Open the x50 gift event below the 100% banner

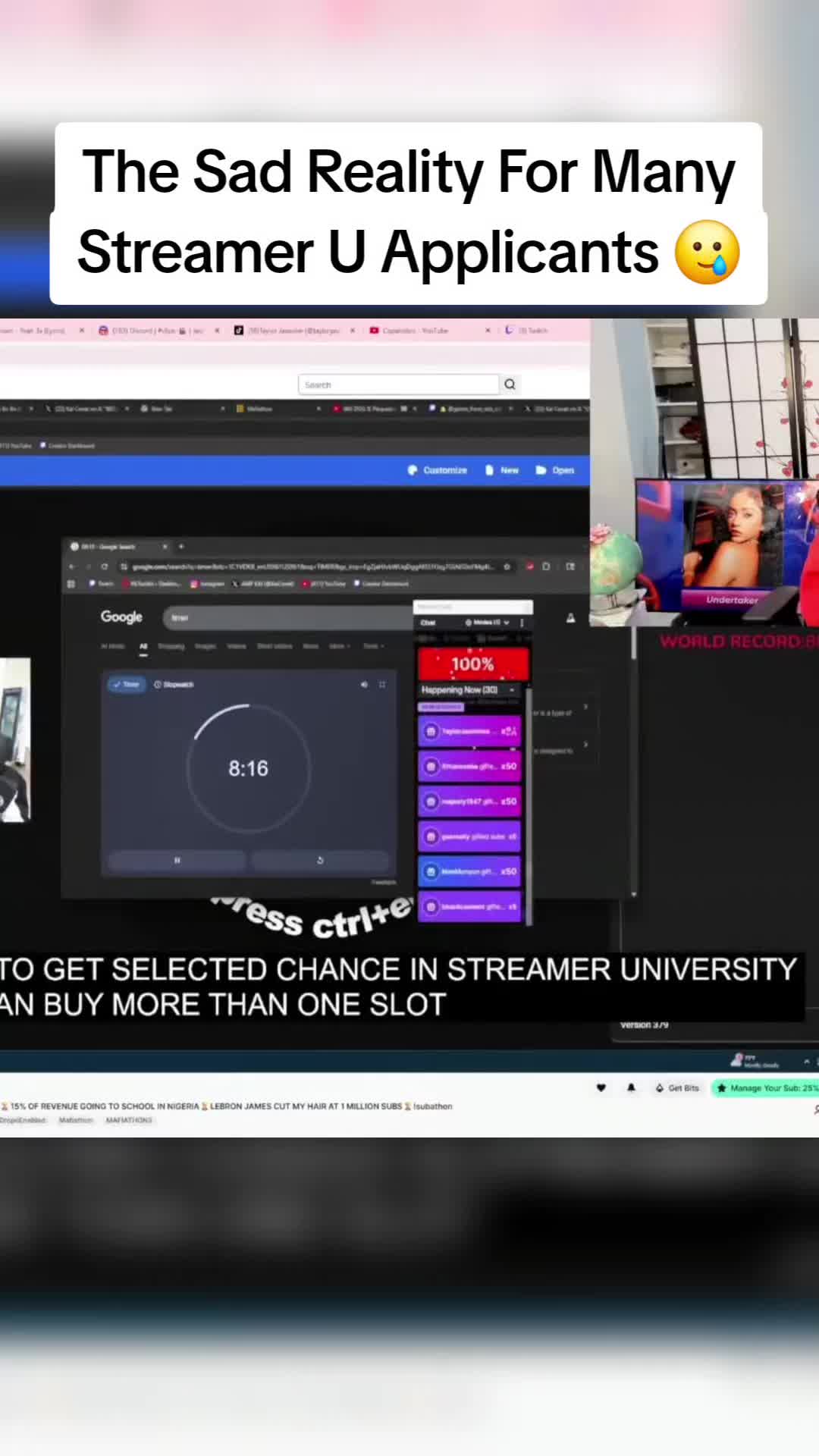tap(469, 766)
